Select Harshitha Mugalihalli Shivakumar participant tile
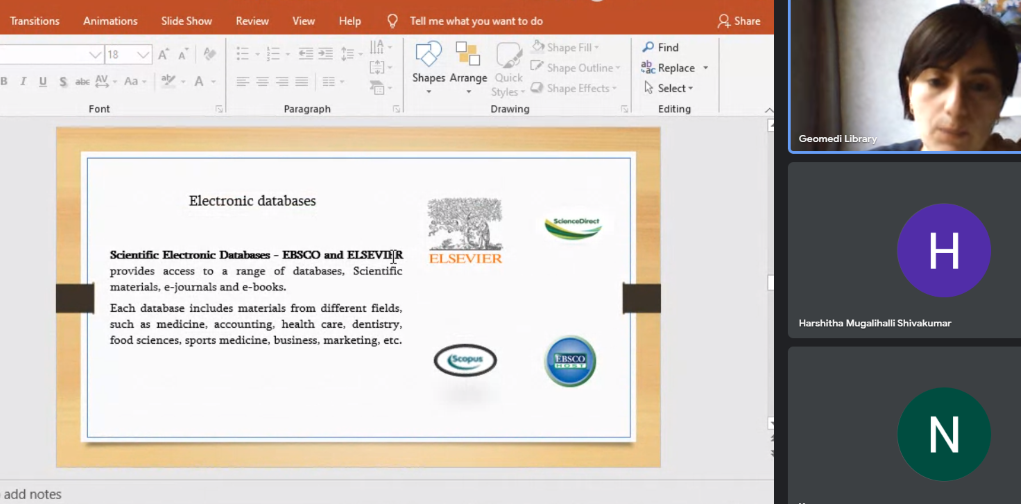 904,250
